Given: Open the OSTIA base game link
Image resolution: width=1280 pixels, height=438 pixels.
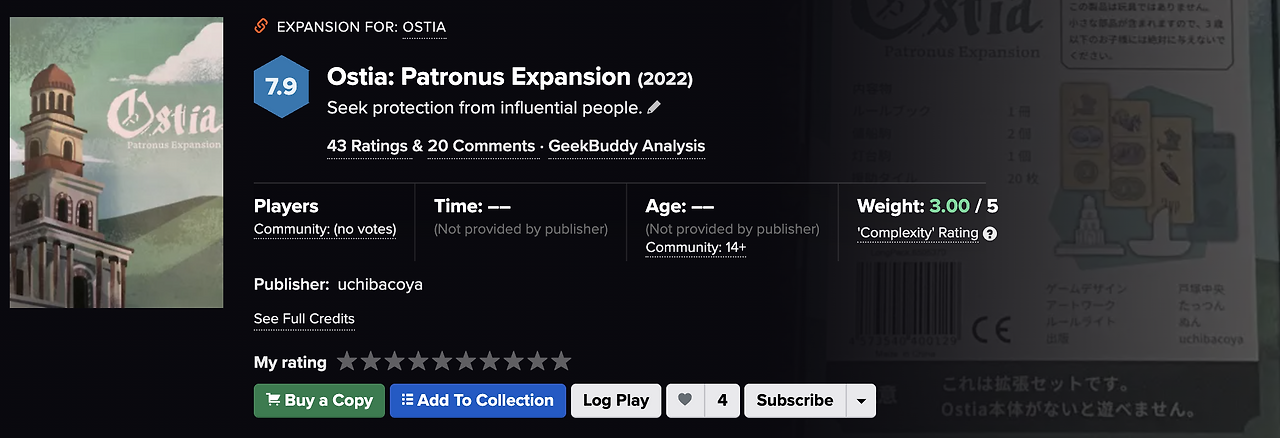Looking at the screenshot, I should [x=424, y=27].
